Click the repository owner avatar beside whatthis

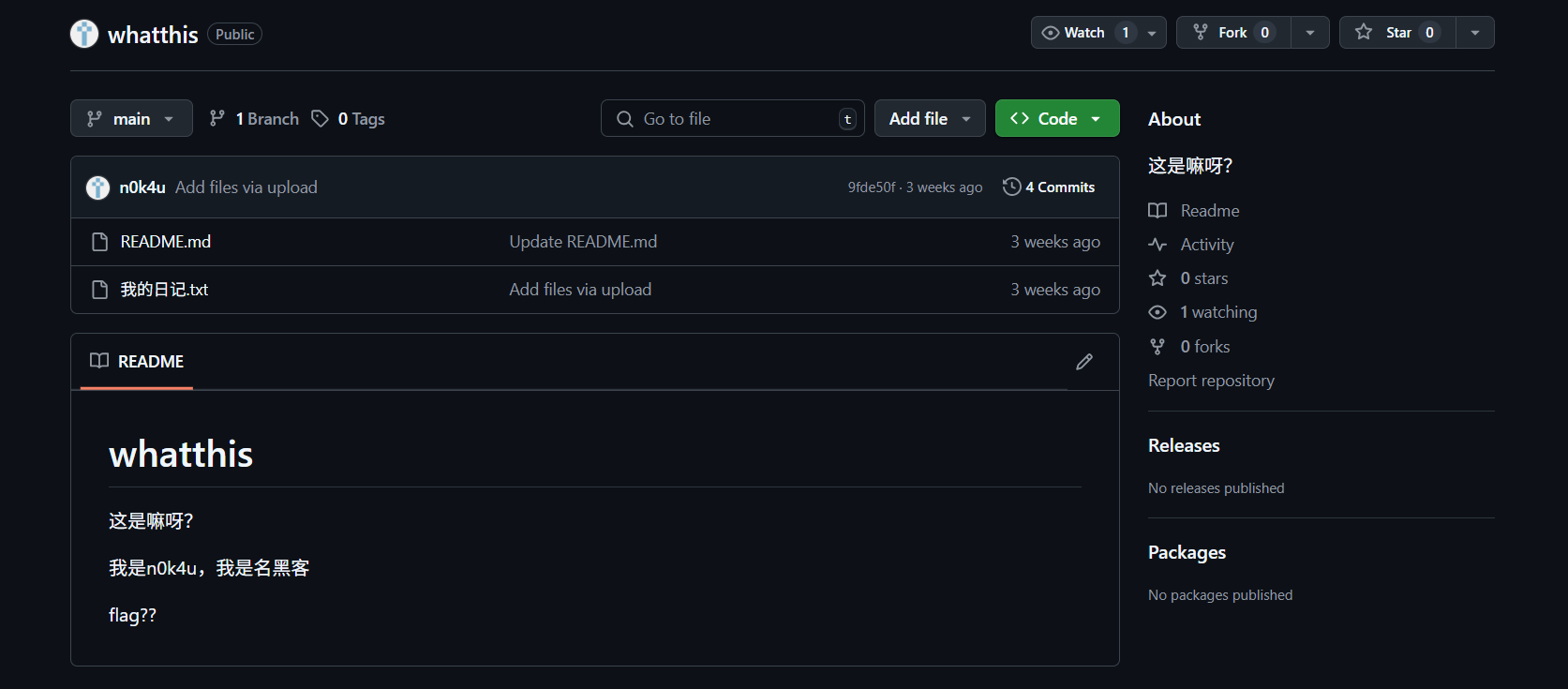point(84,34)
